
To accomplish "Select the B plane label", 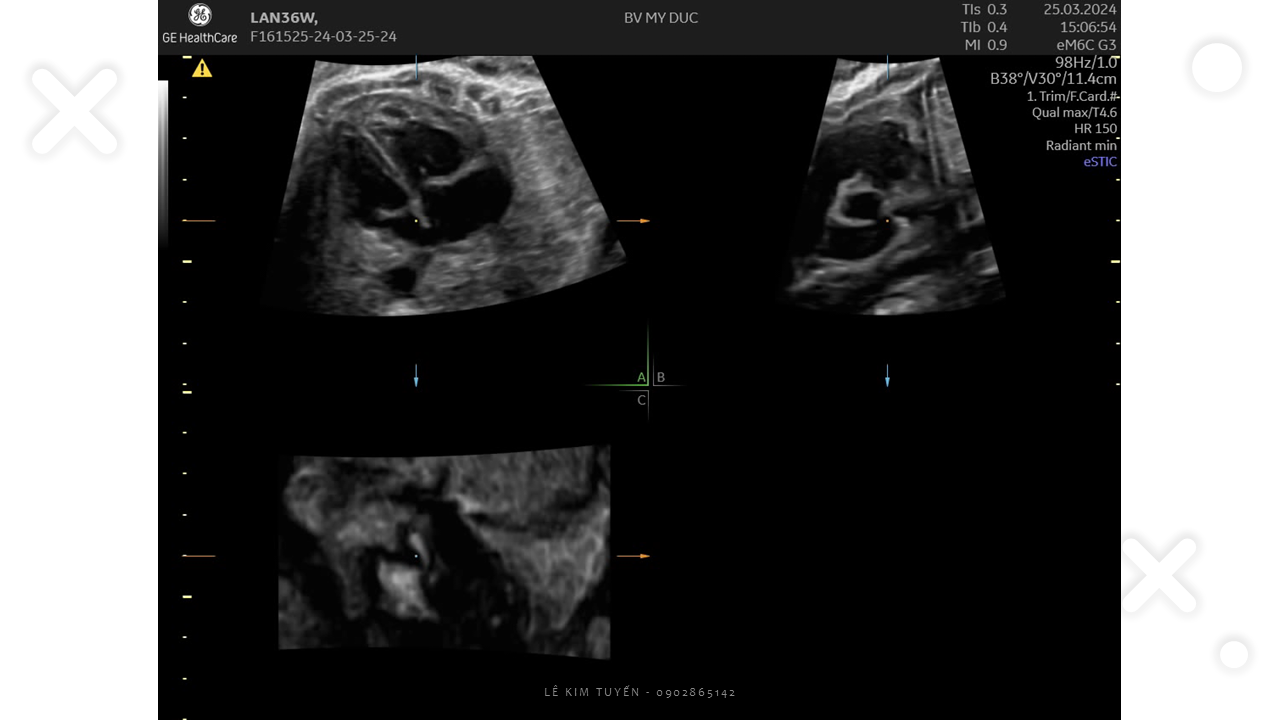I will [661, 377].
